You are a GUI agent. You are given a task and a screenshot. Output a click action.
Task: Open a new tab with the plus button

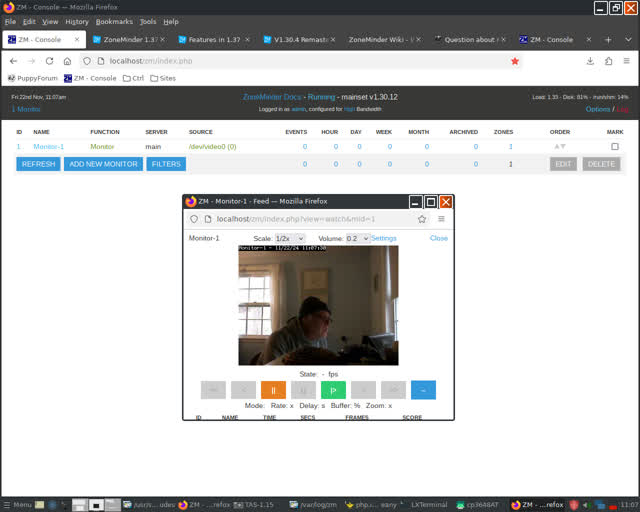pyautogui.click(x=608, y=40)
